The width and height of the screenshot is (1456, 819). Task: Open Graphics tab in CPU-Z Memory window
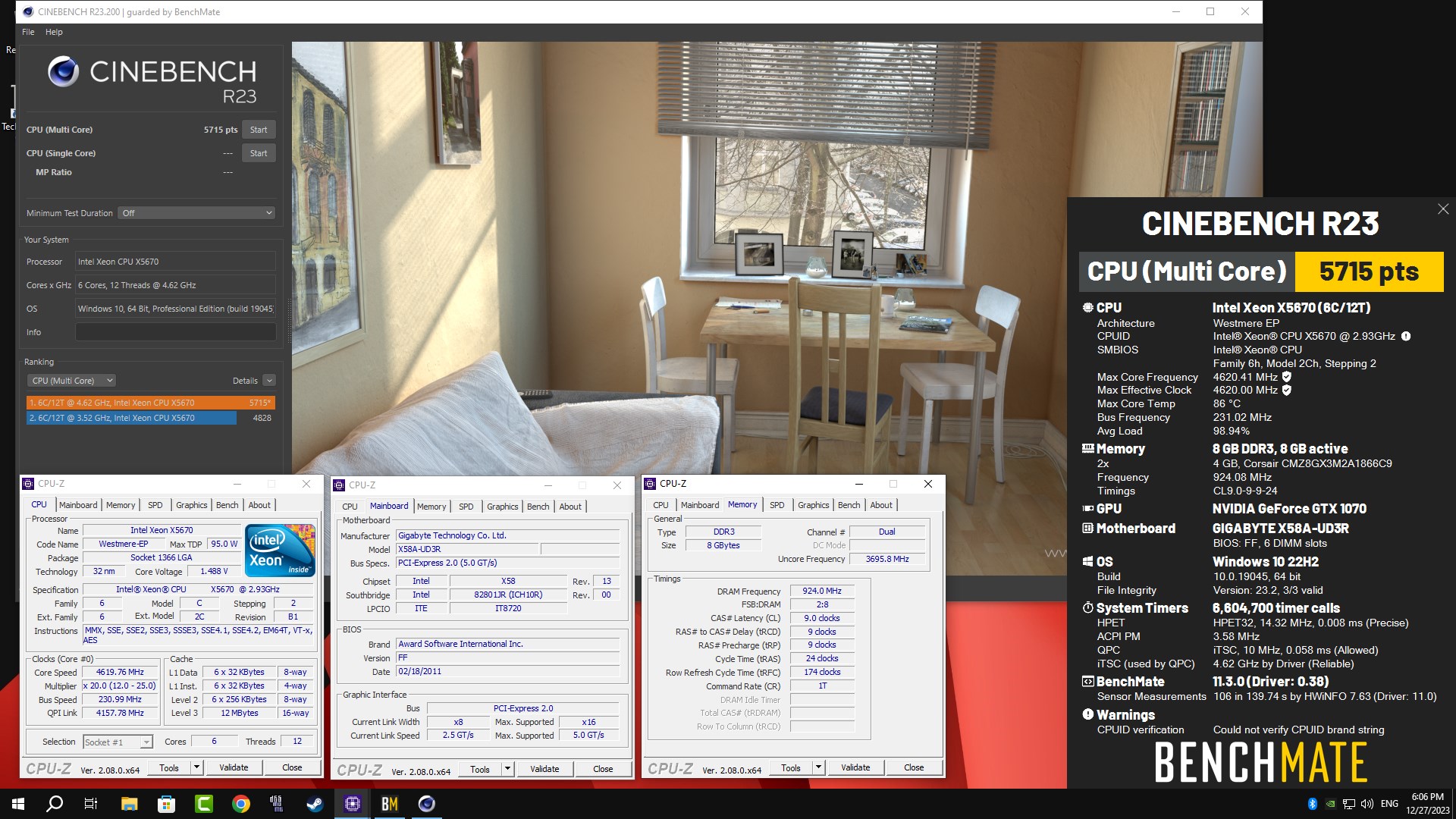tap(813, 505)
